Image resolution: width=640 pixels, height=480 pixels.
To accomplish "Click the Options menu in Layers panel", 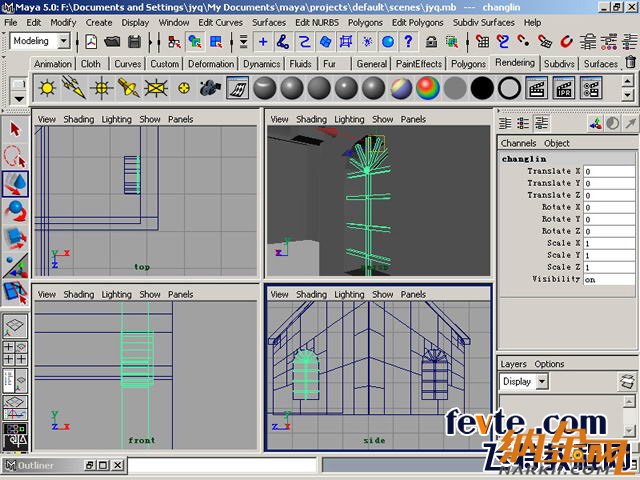I will pos(549,364).
